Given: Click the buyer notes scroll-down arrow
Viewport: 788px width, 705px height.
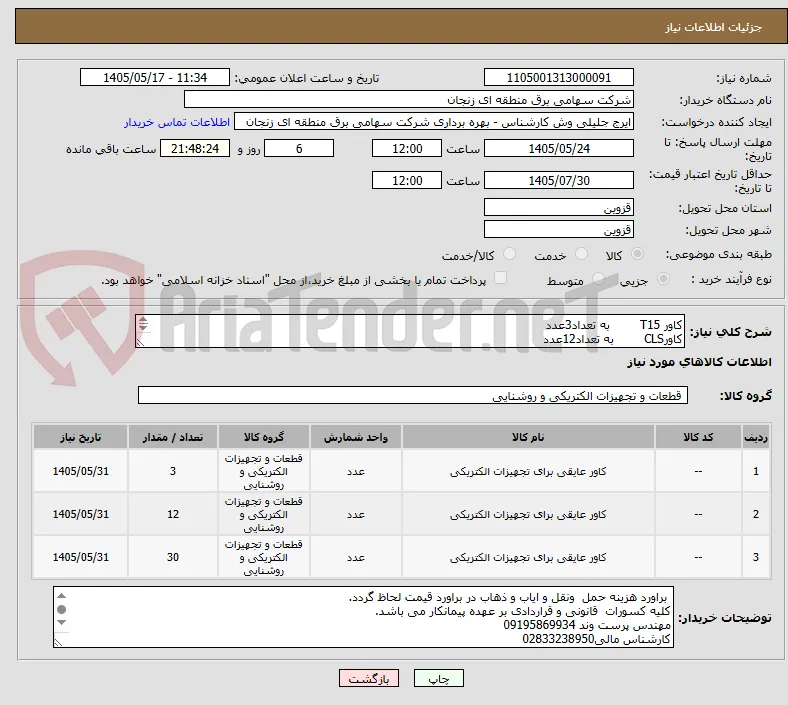Looking at the screenshot, I should coord(61,623).
